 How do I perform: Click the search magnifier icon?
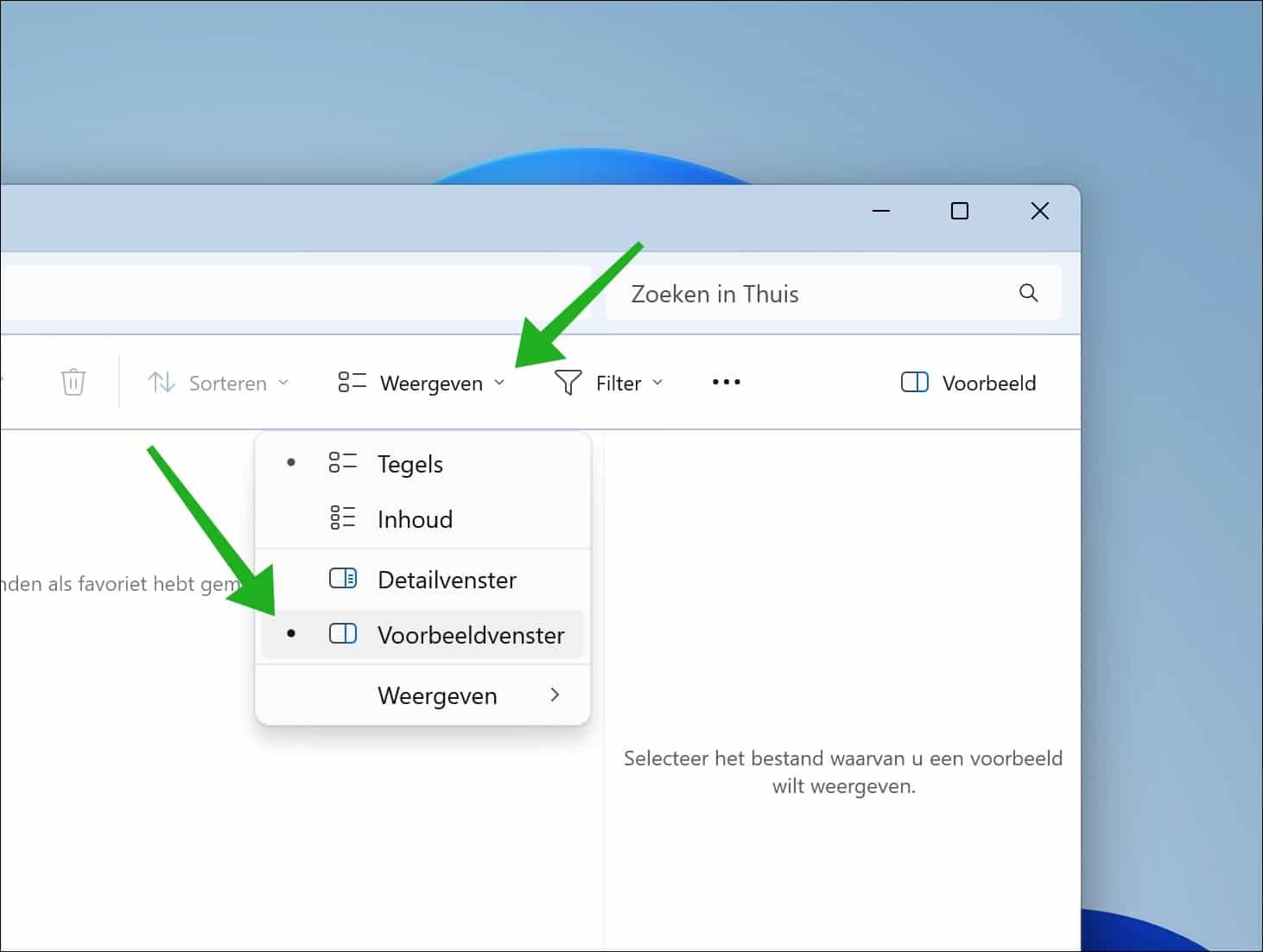click(x=1027, y=293)
